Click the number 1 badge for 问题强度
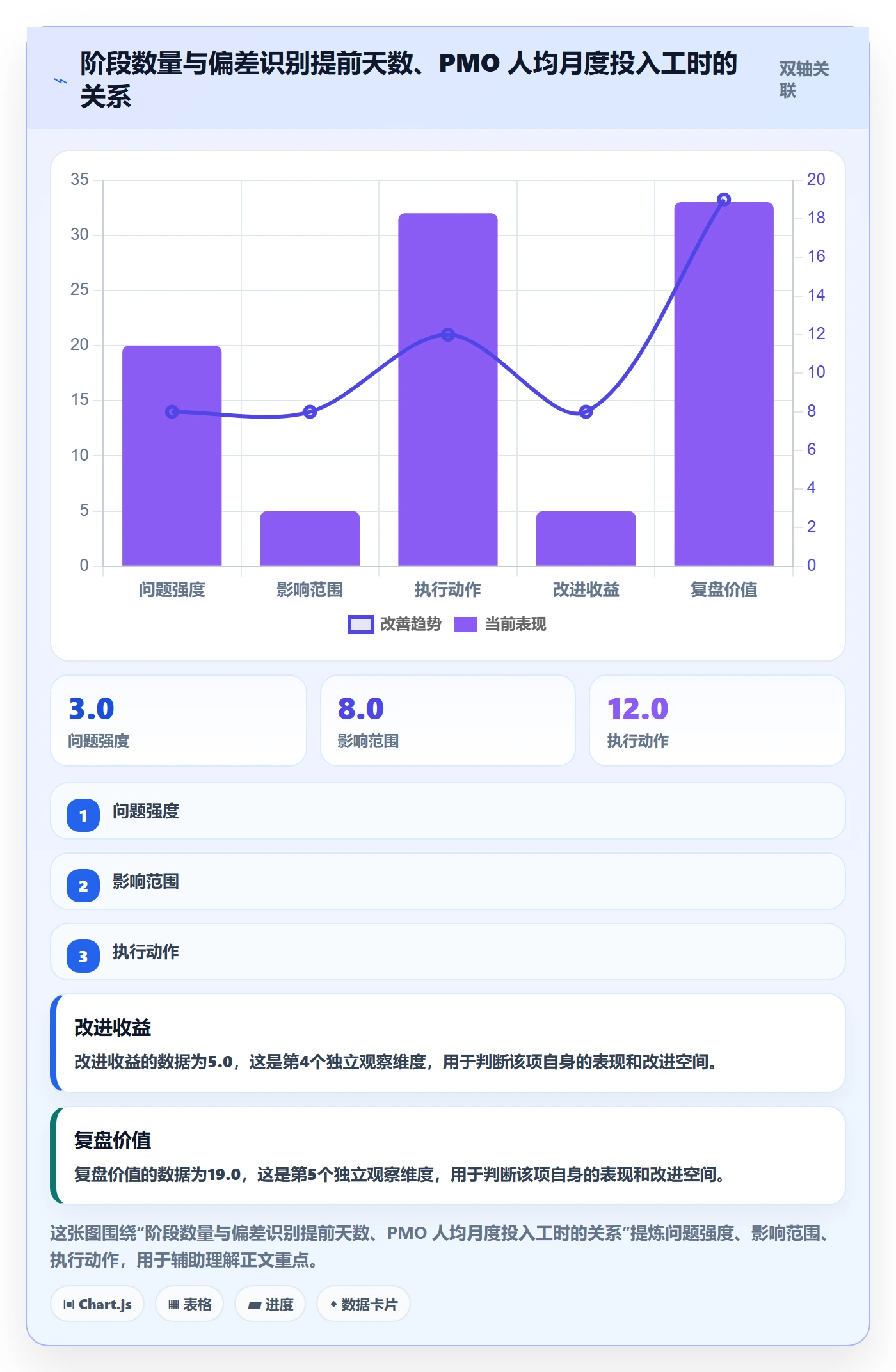Image resolution: width=896 pixels, height=1372 pixels. coord(83,815)
